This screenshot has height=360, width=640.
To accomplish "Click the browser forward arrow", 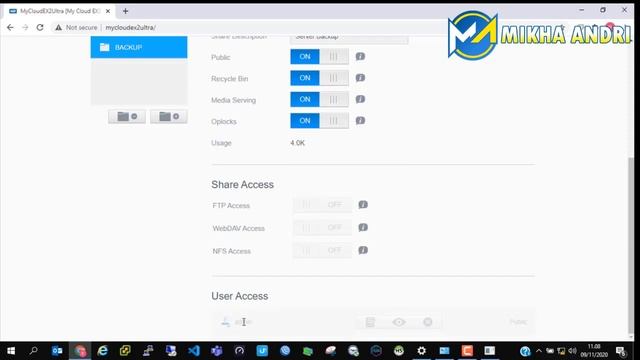I will (x=25, y=27).
